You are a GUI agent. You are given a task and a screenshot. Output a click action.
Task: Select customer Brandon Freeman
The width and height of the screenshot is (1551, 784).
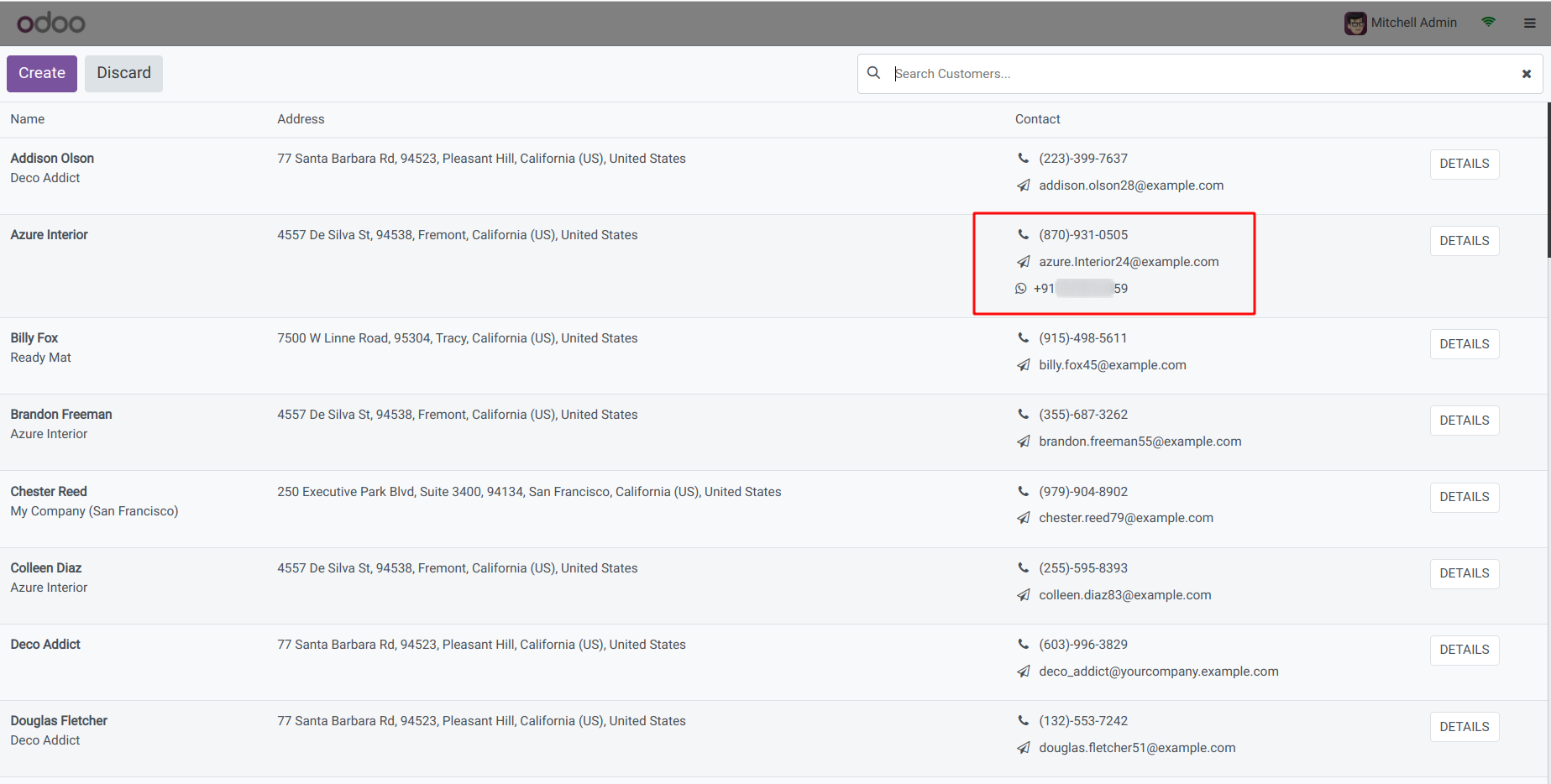click(x=61, y=414)
